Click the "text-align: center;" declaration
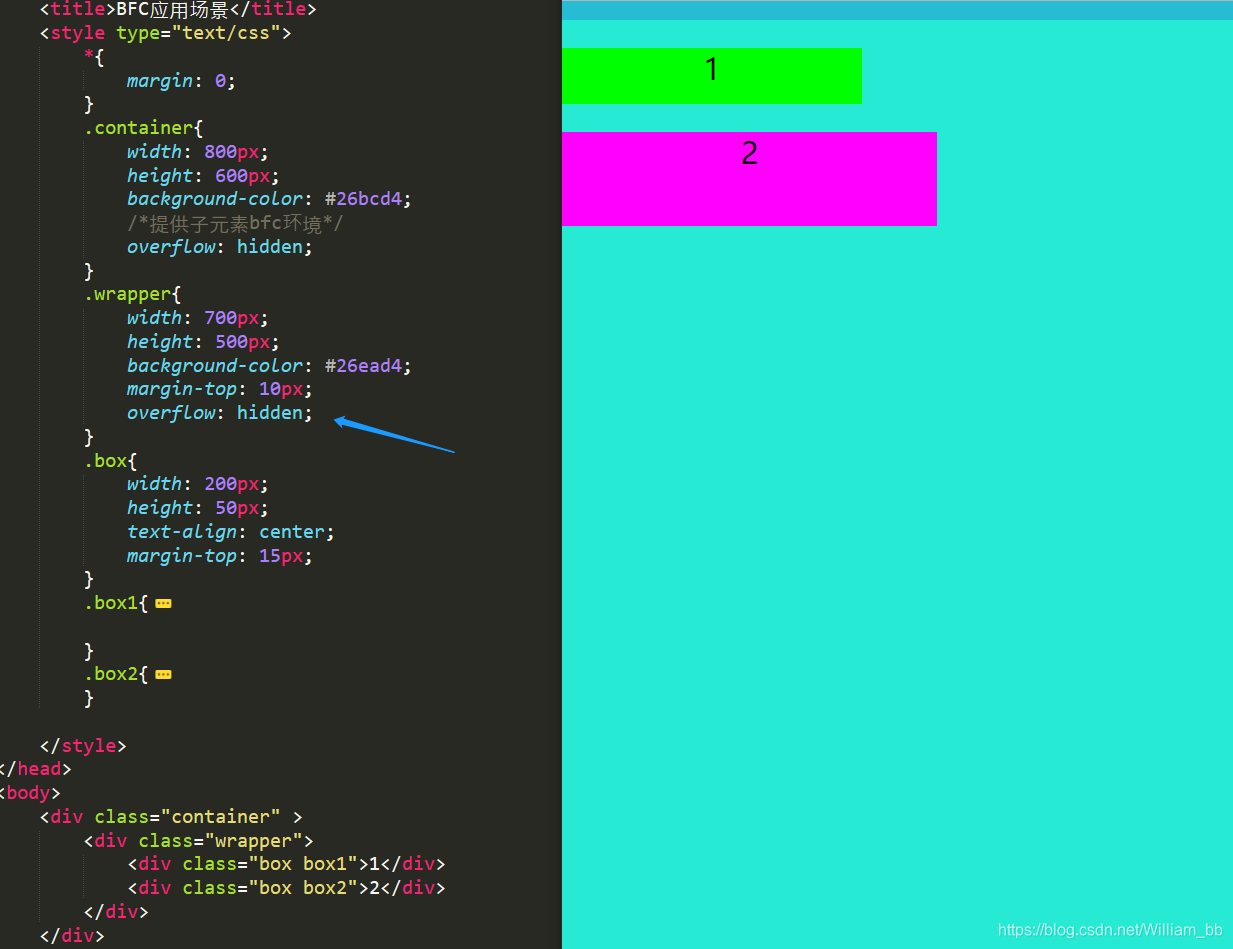 [231, 532]
